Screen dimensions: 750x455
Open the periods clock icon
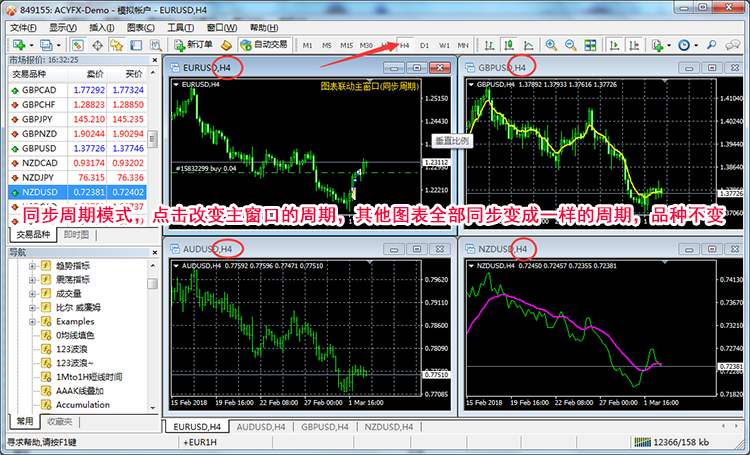tap(684, 45)
